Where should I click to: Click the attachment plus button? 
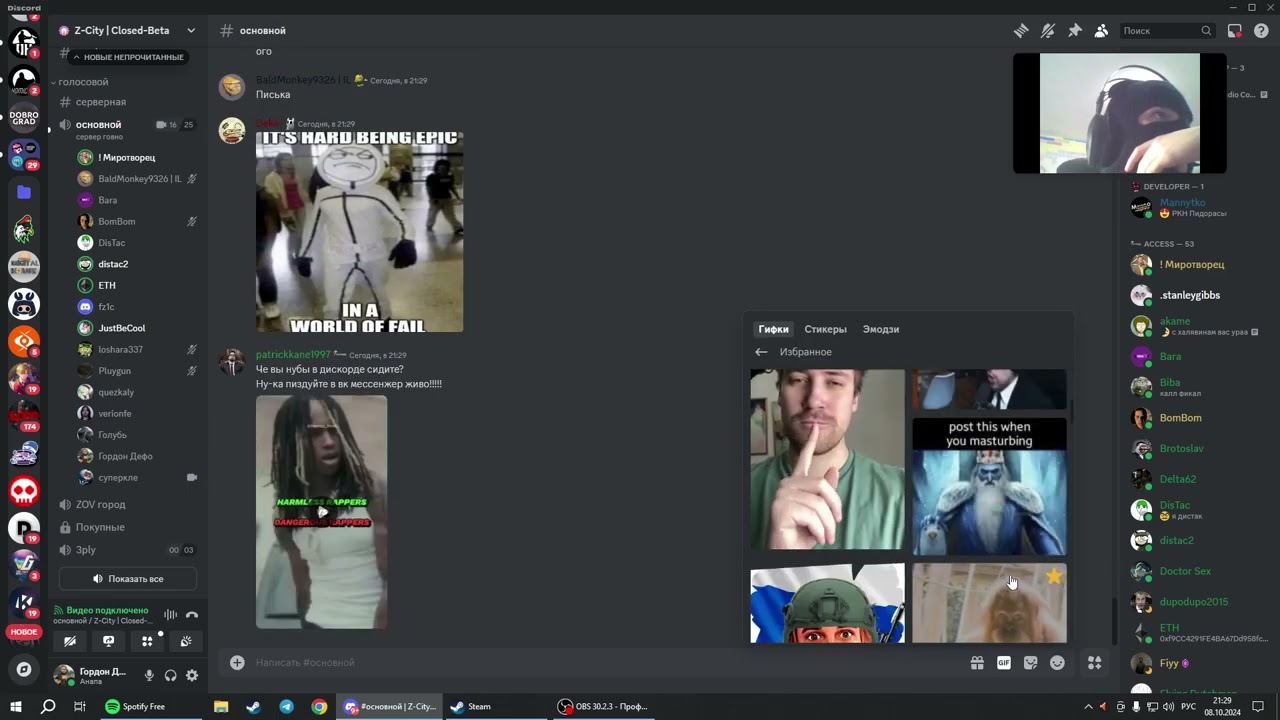click(237, 662)
